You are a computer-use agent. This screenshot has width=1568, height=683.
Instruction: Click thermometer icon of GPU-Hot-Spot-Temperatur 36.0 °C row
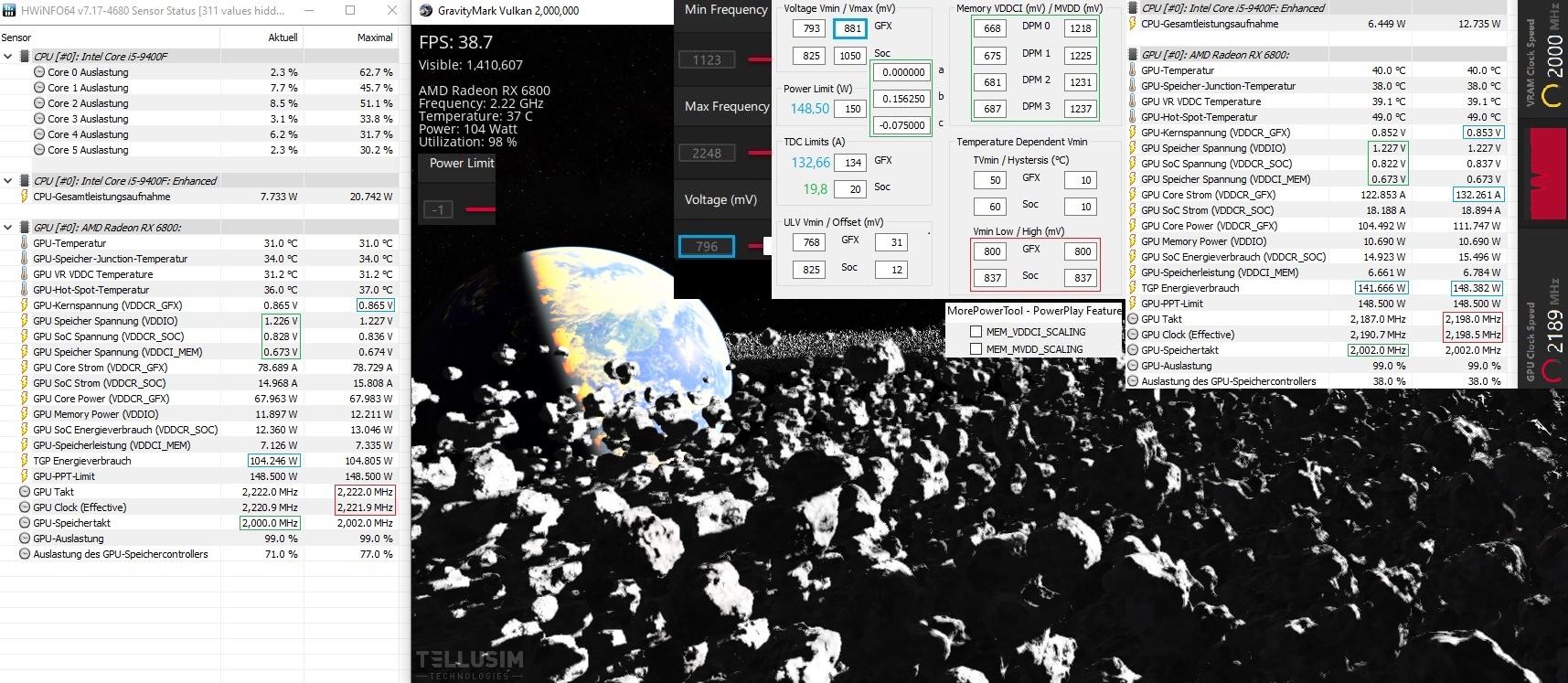25,289
